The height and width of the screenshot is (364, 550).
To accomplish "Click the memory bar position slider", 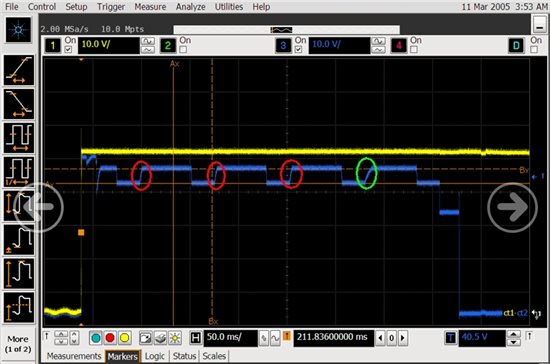I will pyautogui.click(x=281, y=30).
